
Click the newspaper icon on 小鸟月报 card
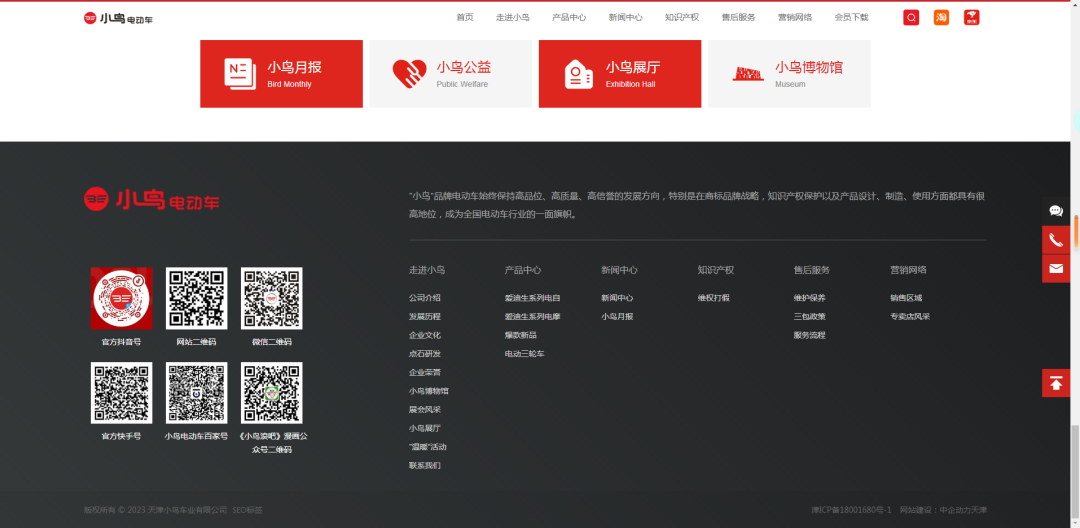coord(240,74)
